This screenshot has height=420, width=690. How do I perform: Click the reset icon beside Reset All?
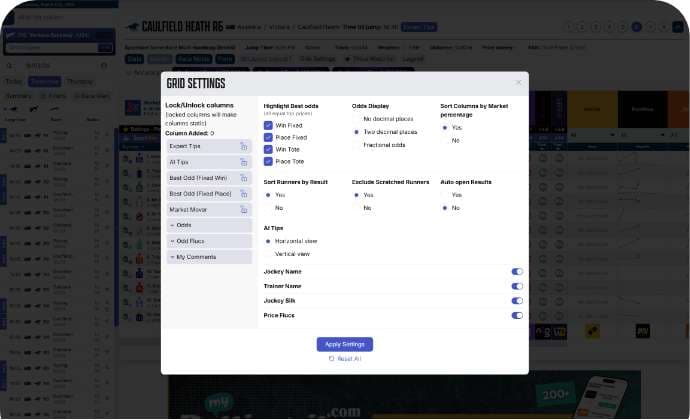[x=331, y=359]
